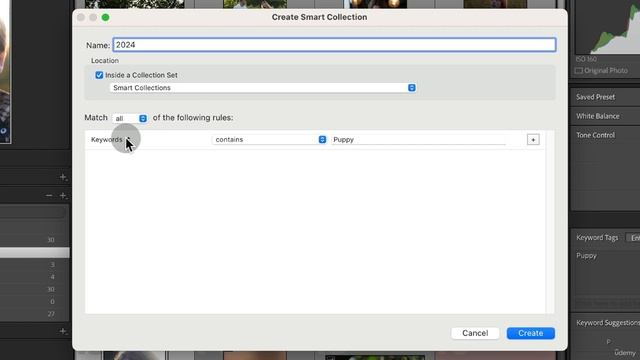Open the contains condition dropdown
This screenshot has width=640, height=360.
(x=269, y=140)
